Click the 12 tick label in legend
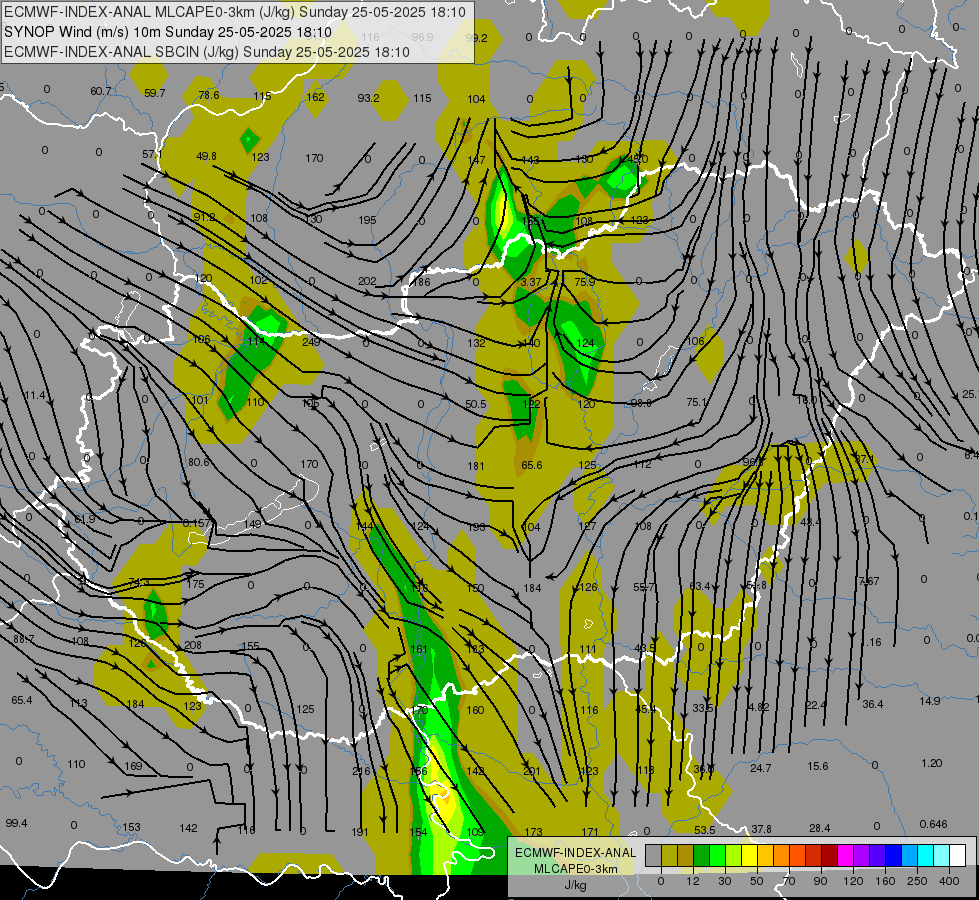 [692, 881]
